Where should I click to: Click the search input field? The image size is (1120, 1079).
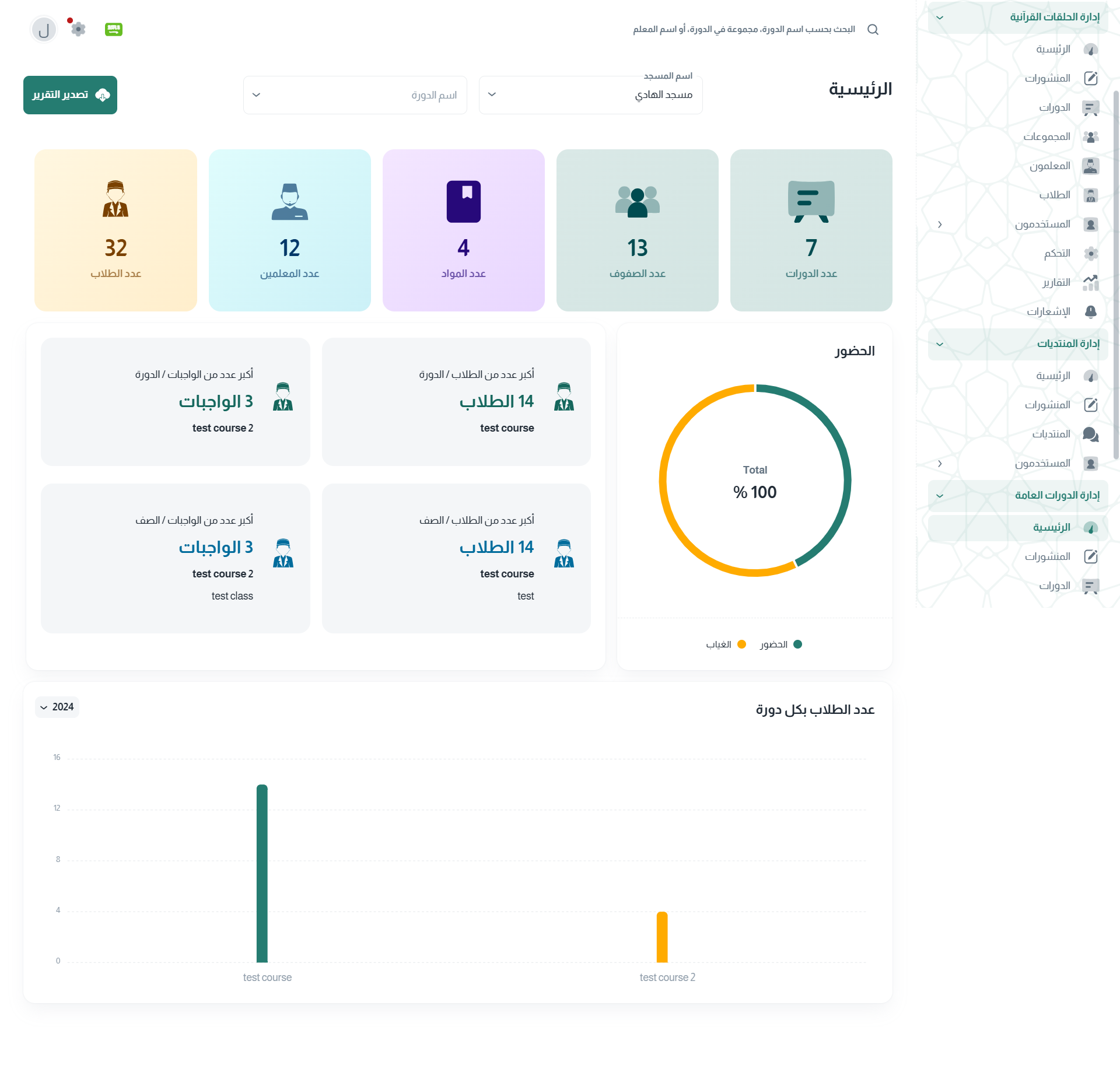tap(744, 30)
